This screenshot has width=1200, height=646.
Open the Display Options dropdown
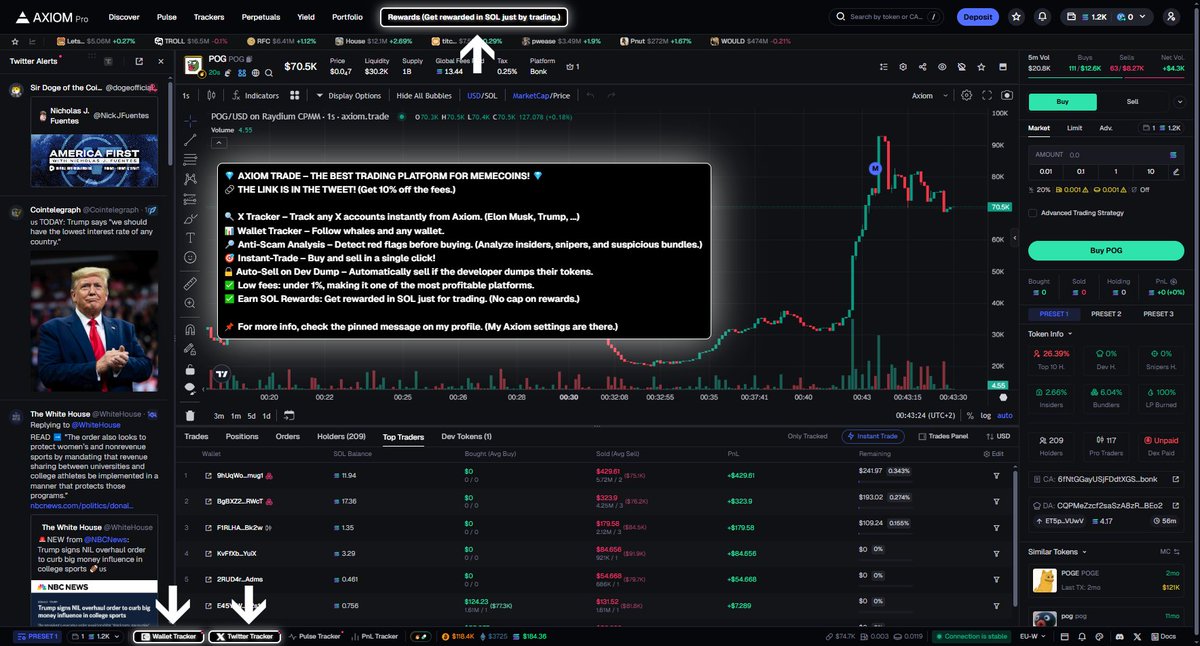pyautogui.click(x=348, y=96)
